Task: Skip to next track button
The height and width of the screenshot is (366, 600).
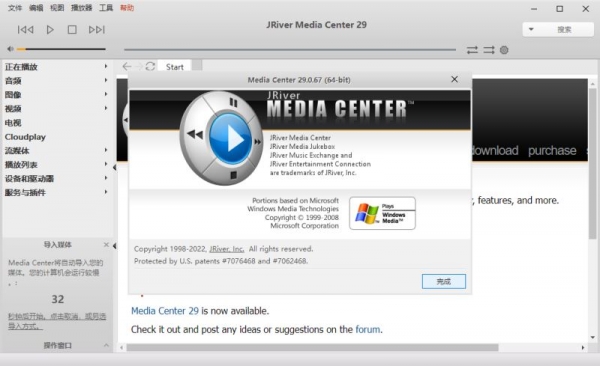Action: [97, 29]
